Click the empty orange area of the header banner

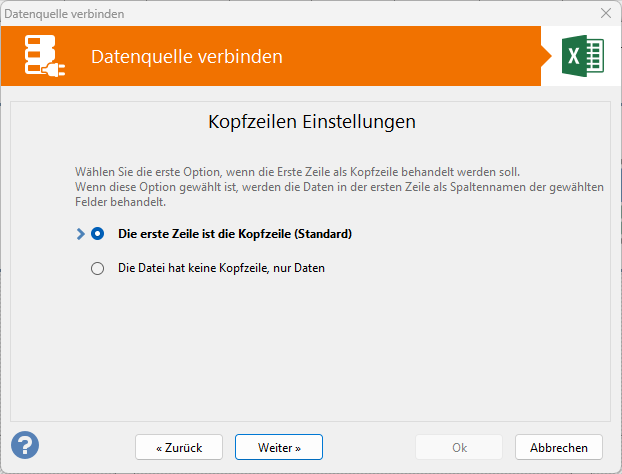pyautogui.click(x=420, y=57)
